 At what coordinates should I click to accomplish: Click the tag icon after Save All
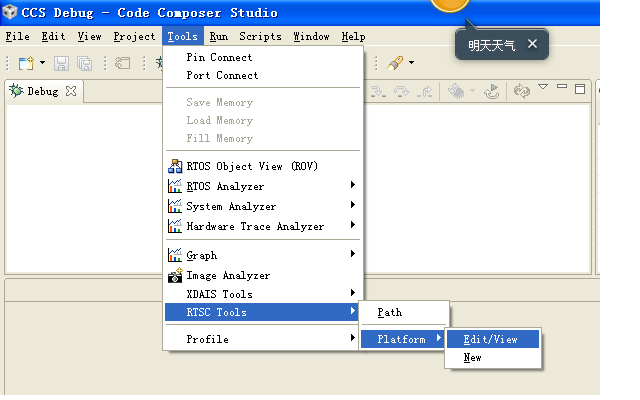(x=122, y=63)
